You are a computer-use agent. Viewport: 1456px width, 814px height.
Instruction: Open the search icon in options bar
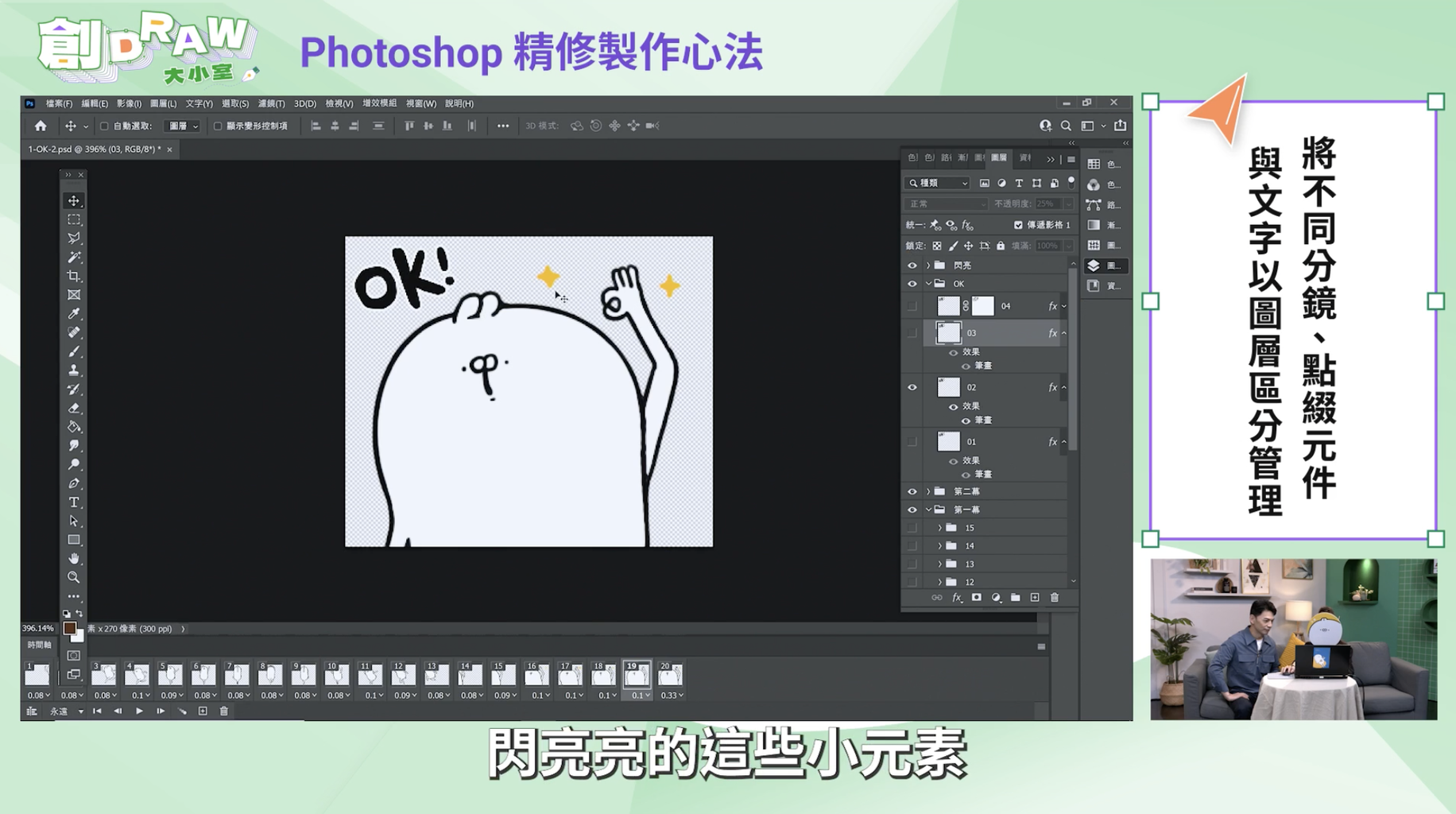1066,126
